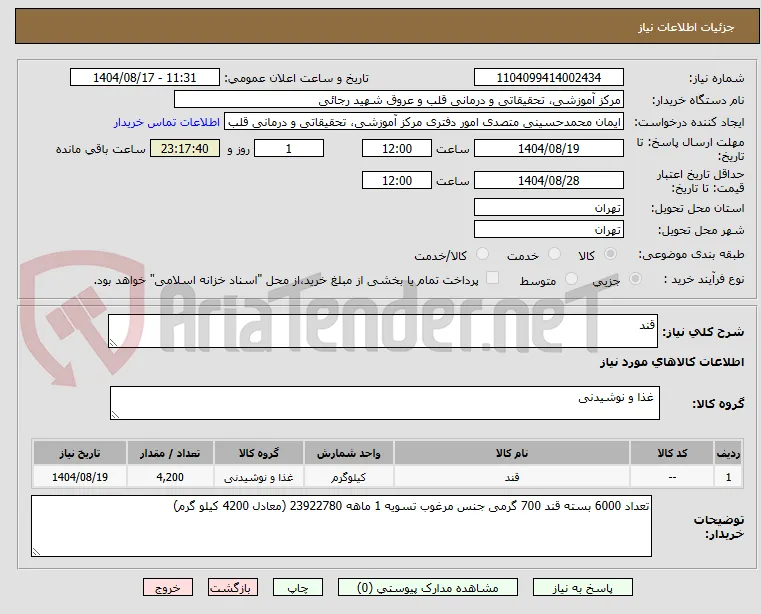
Task: Click the remaining time field 23:17:40
Action: pyautogui.click(x=184, y=149)
